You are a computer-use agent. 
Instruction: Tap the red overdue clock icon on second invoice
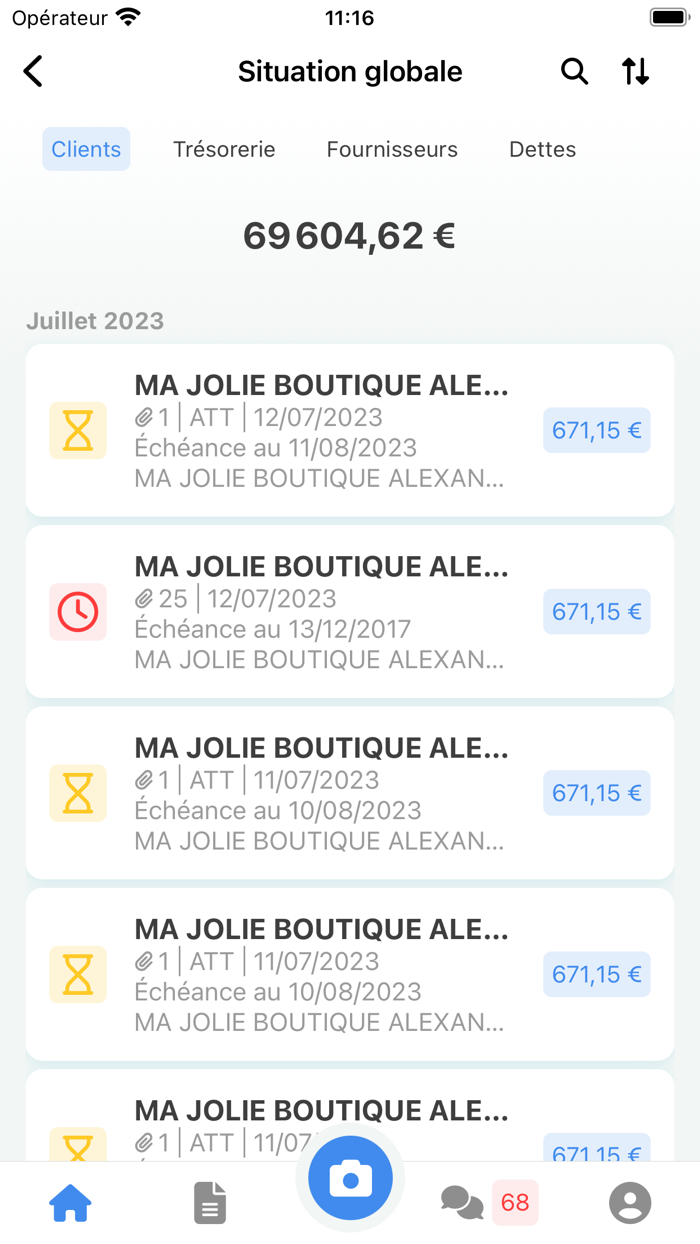[77, 611]
